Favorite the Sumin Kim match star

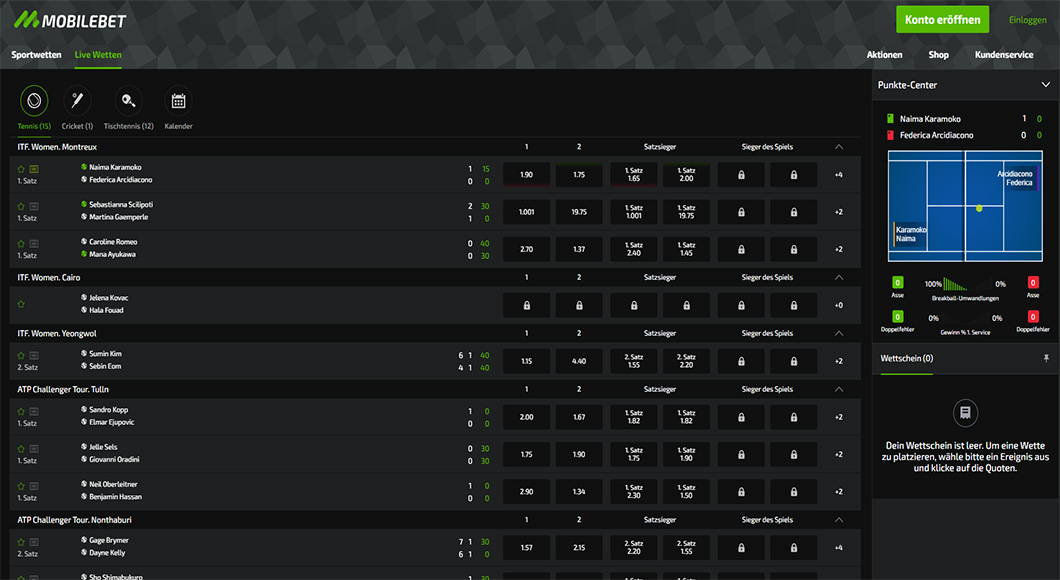click(21, 356)
